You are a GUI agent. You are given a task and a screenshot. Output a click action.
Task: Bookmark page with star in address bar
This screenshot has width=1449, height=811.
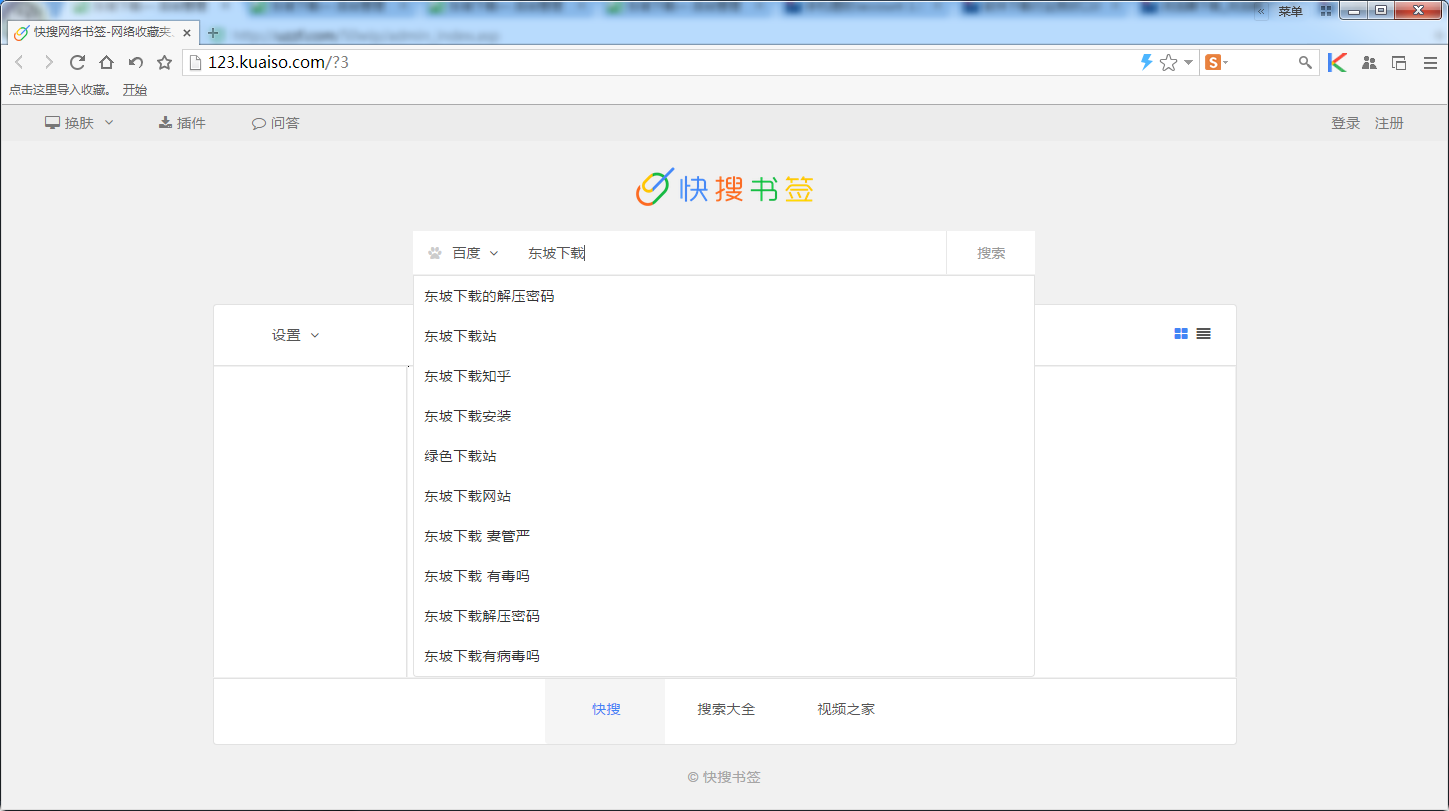pyautogui.click(x=1168, y=62)
